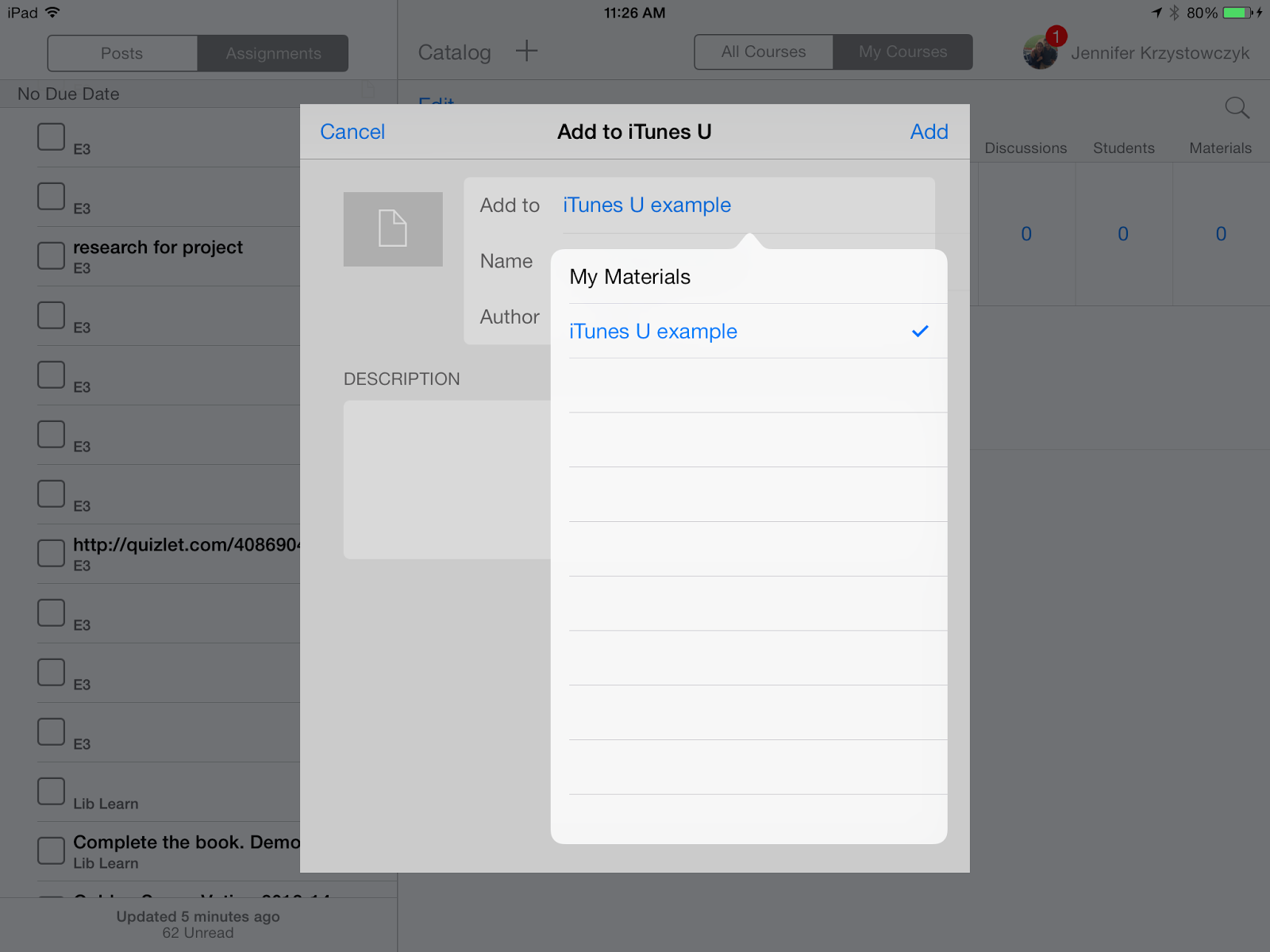Tap the location arrow status icon
The image size is (1270, 952).
pos(1157,13)
